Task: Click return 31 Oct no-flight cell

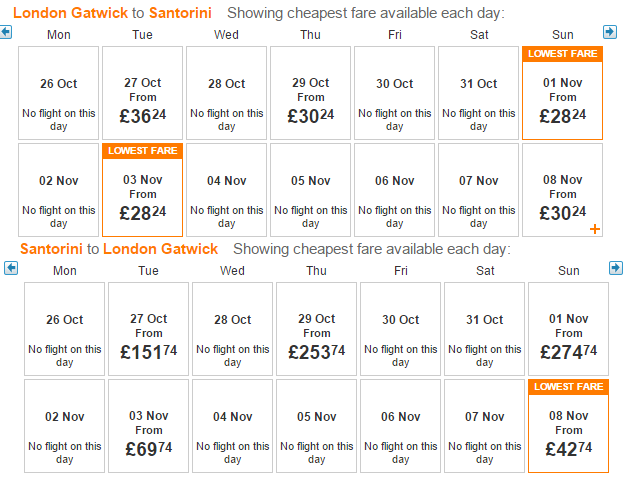Action: pos(484,329)
